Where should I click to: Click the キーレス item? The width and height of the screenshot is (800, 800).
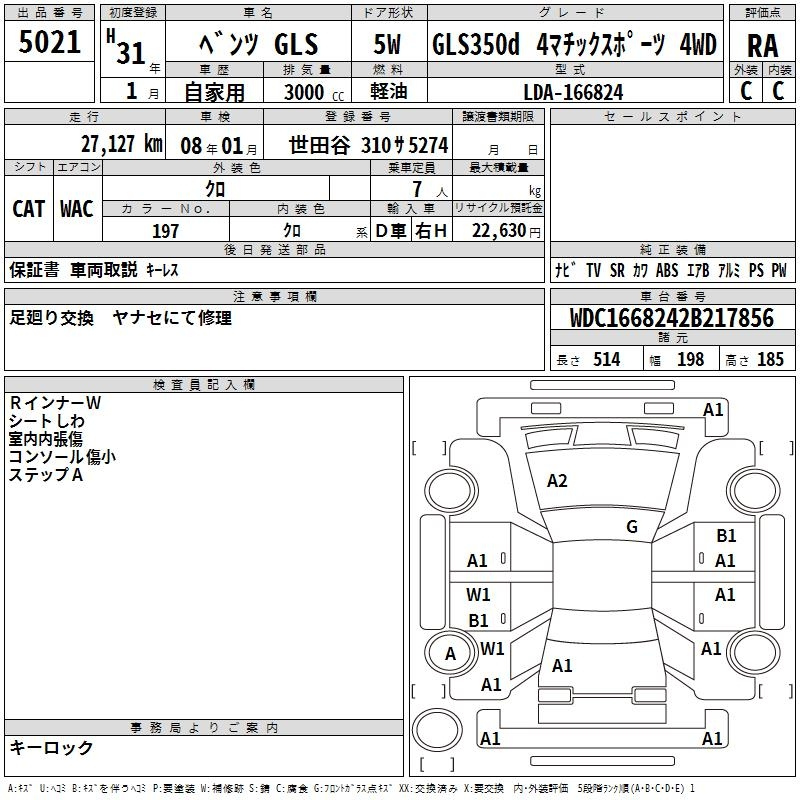tap(162, 270)
